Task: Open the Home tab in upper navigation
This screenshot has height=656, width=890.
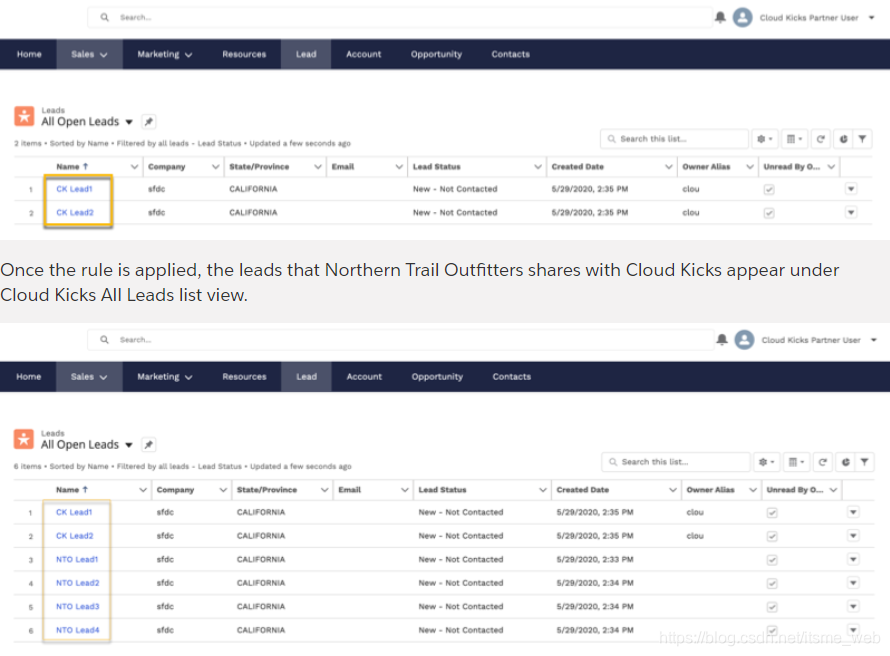Action: [29, 54]
